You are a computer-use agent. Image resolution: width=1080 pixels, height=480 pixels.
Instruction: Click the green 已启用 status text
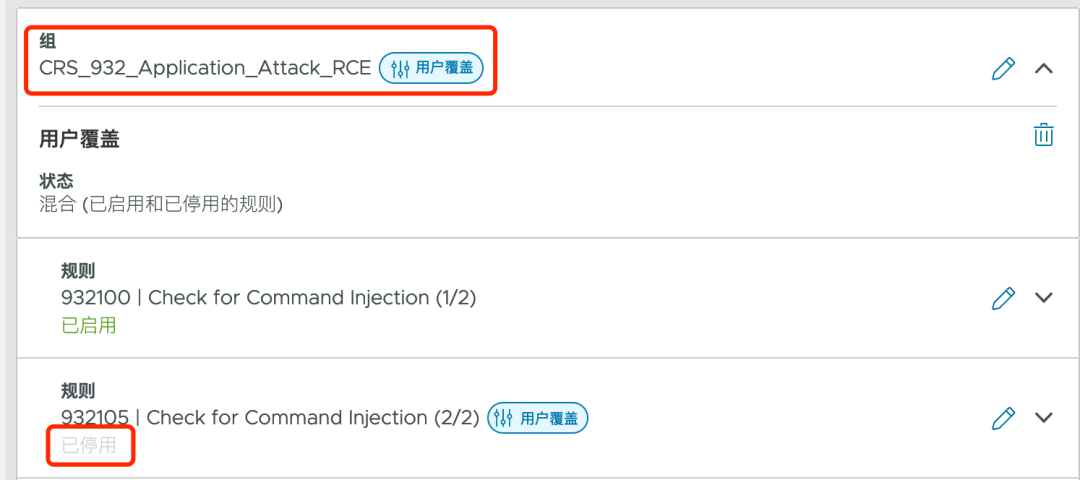[x=88, y=325]
